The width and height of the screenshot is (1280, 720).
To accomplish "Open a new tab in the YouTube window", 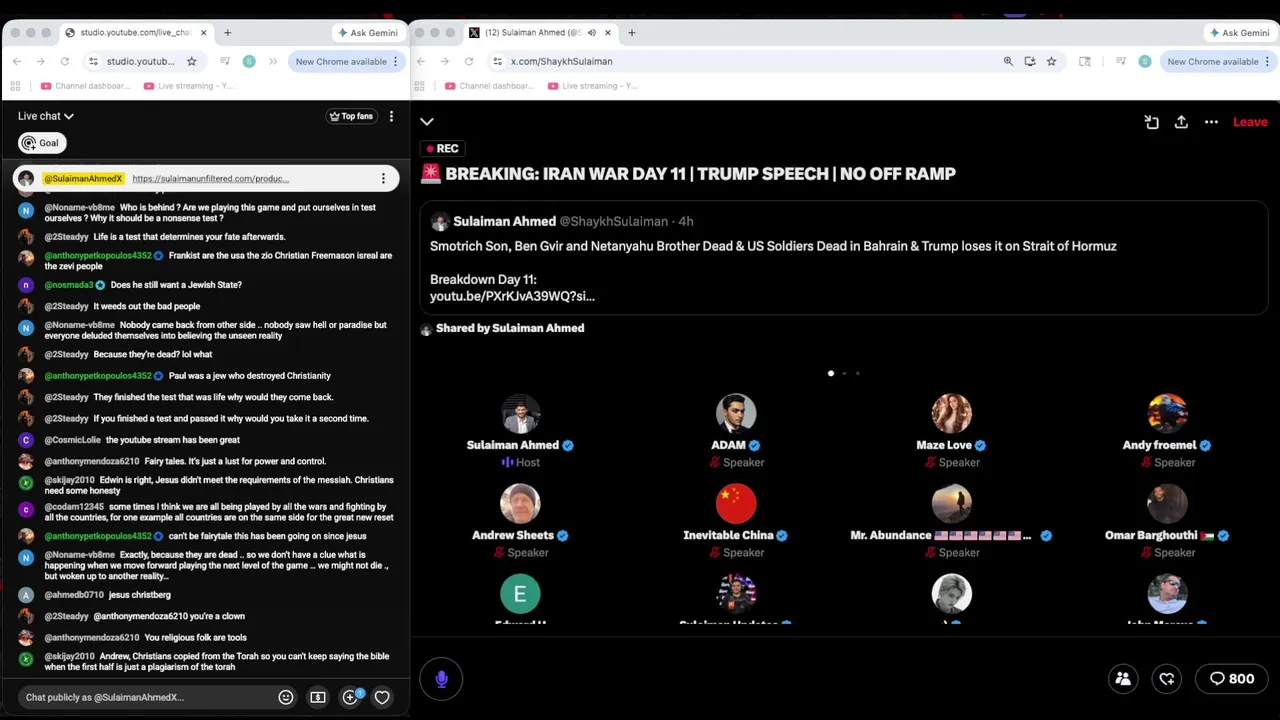I will [227, 33].
